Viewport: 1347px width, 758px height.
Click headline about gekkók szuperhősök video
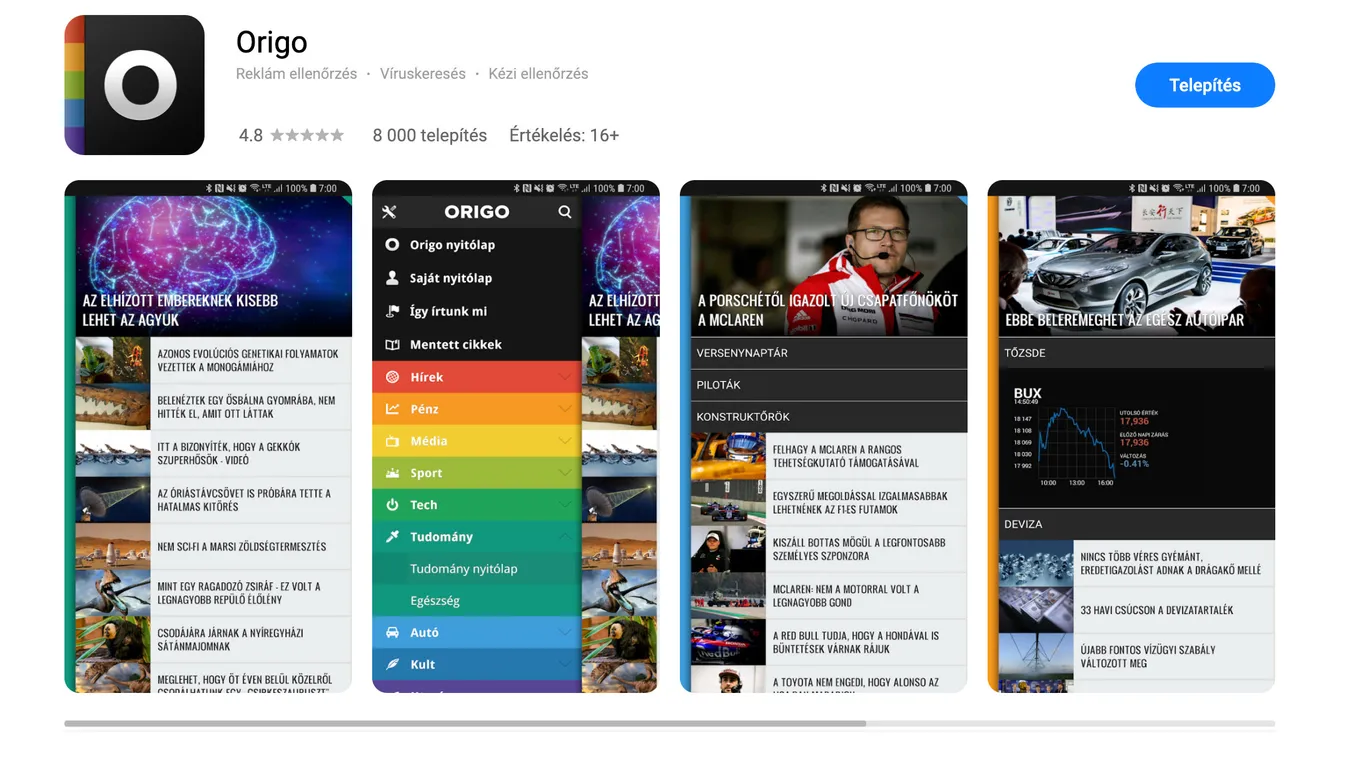pyautogui.click(x=229, y=454)
